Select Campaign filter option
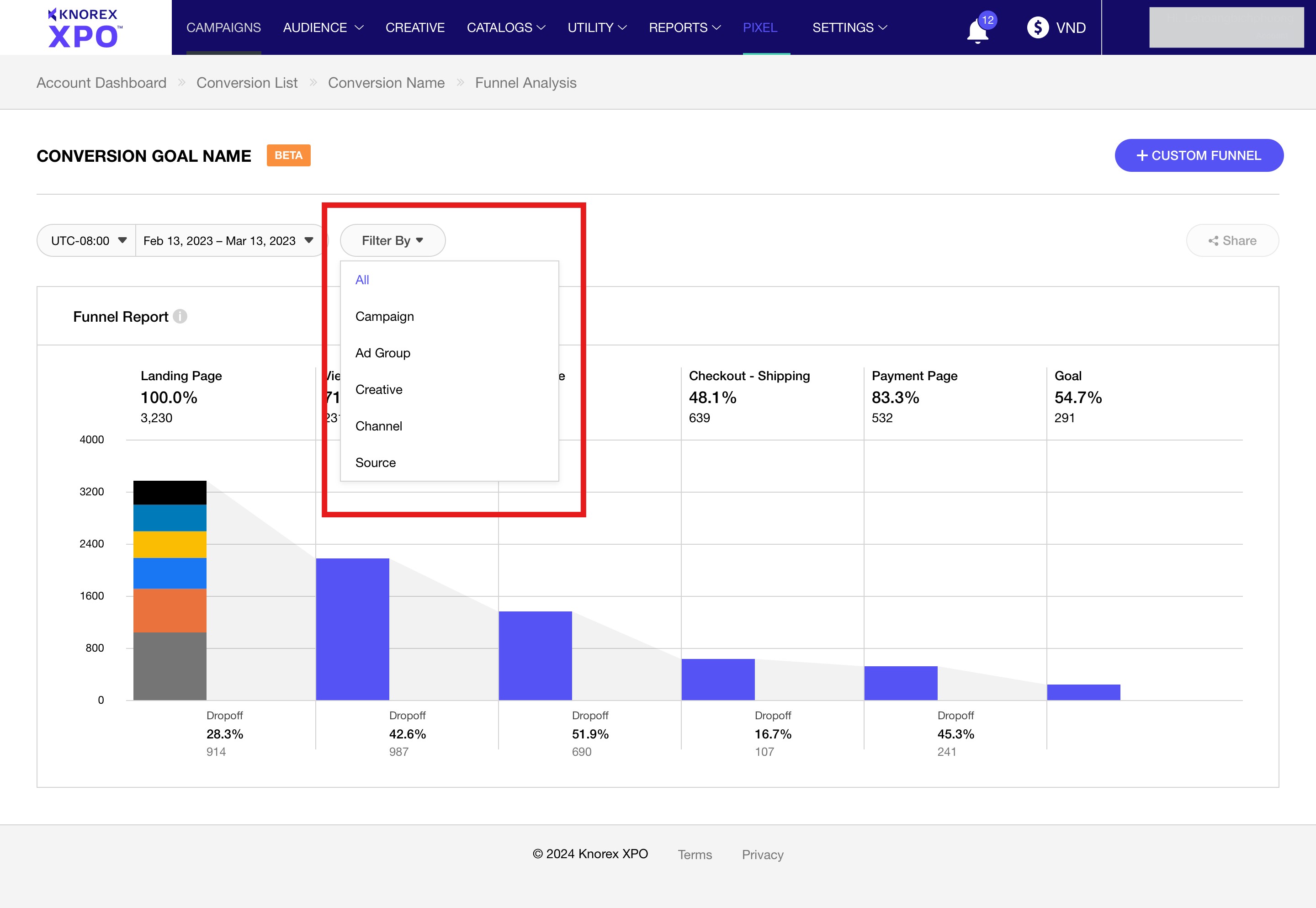1316x908 pixels. [x=384, y=316]
